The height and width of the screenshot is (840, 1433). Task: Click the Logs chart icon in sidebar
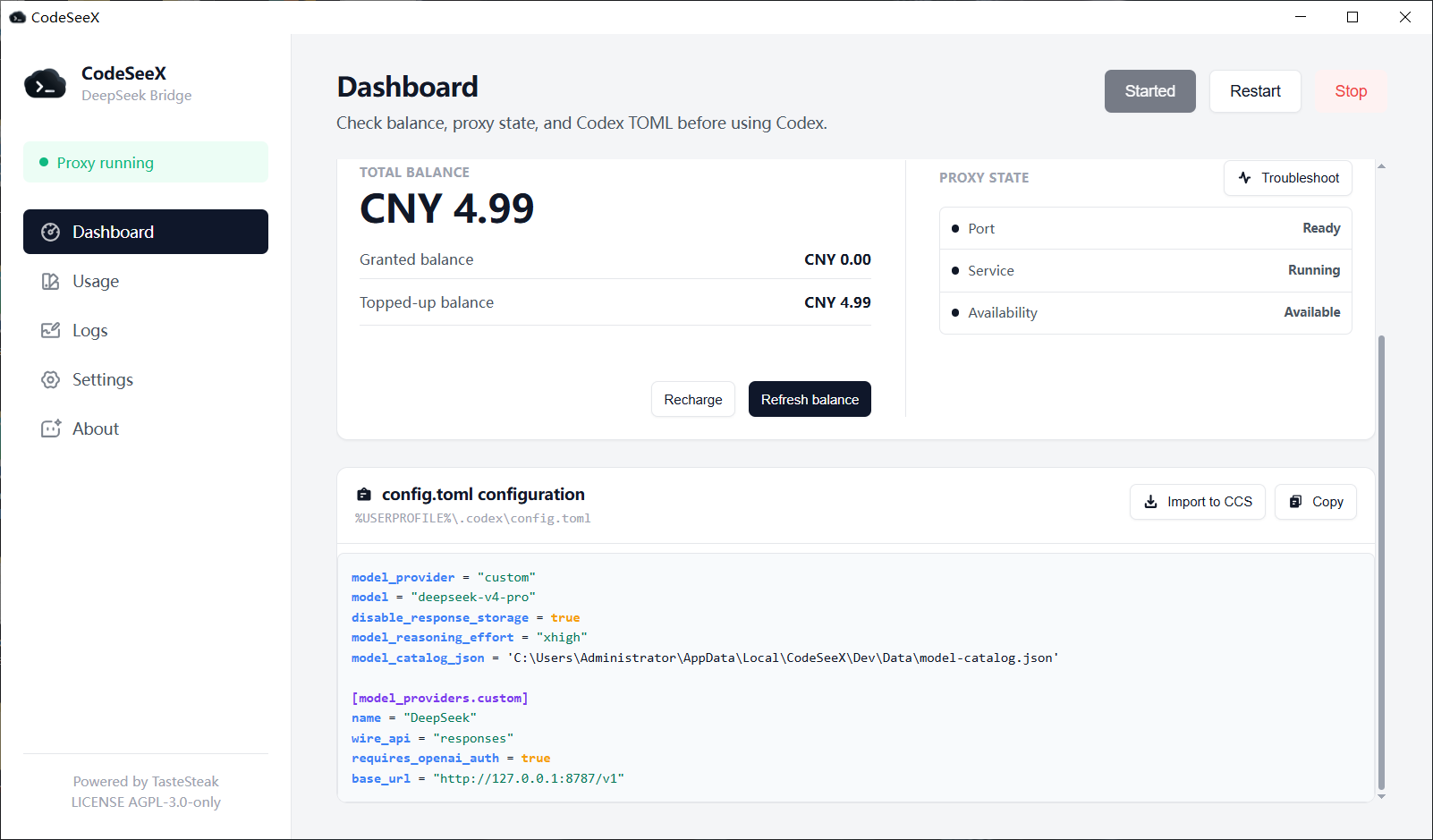pyautogui.click(x=51, y=330)
